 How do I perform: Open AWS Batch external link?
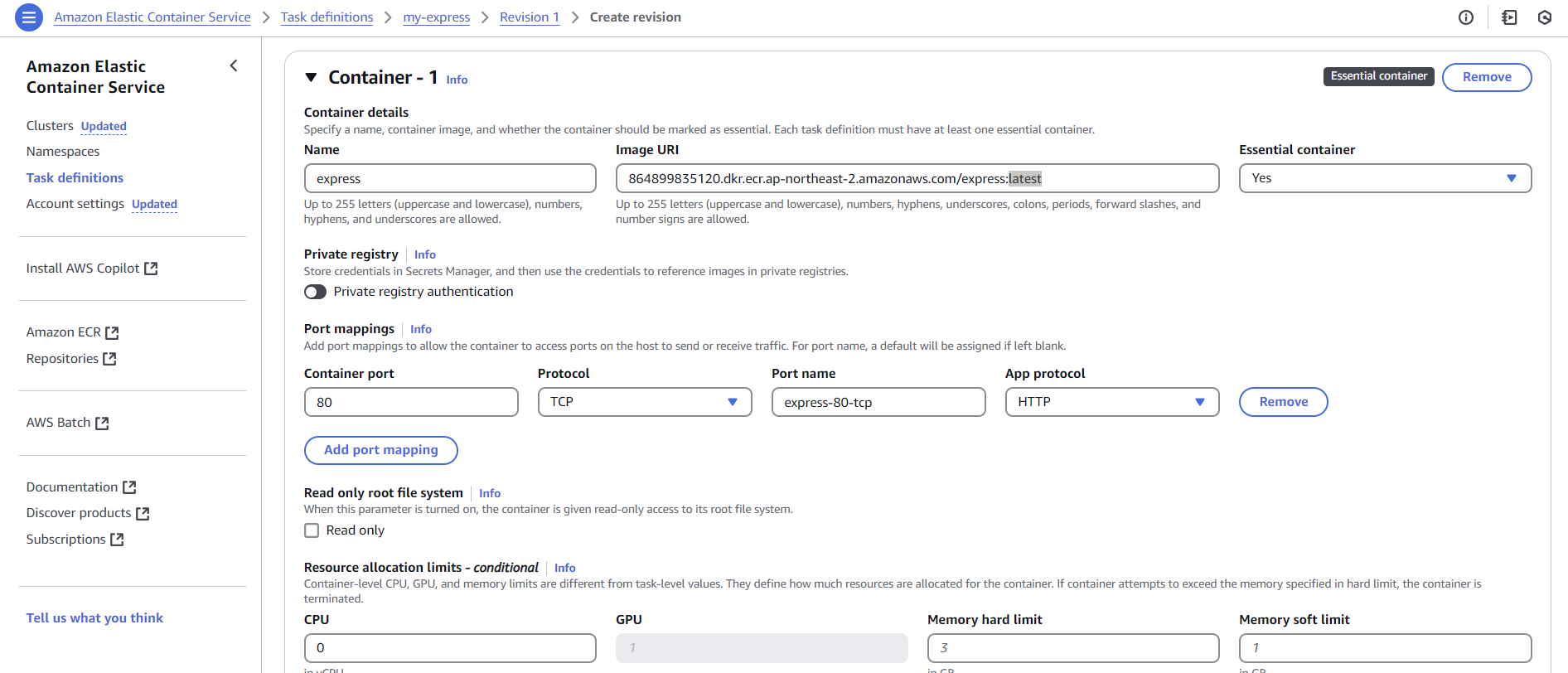(67, 423)
